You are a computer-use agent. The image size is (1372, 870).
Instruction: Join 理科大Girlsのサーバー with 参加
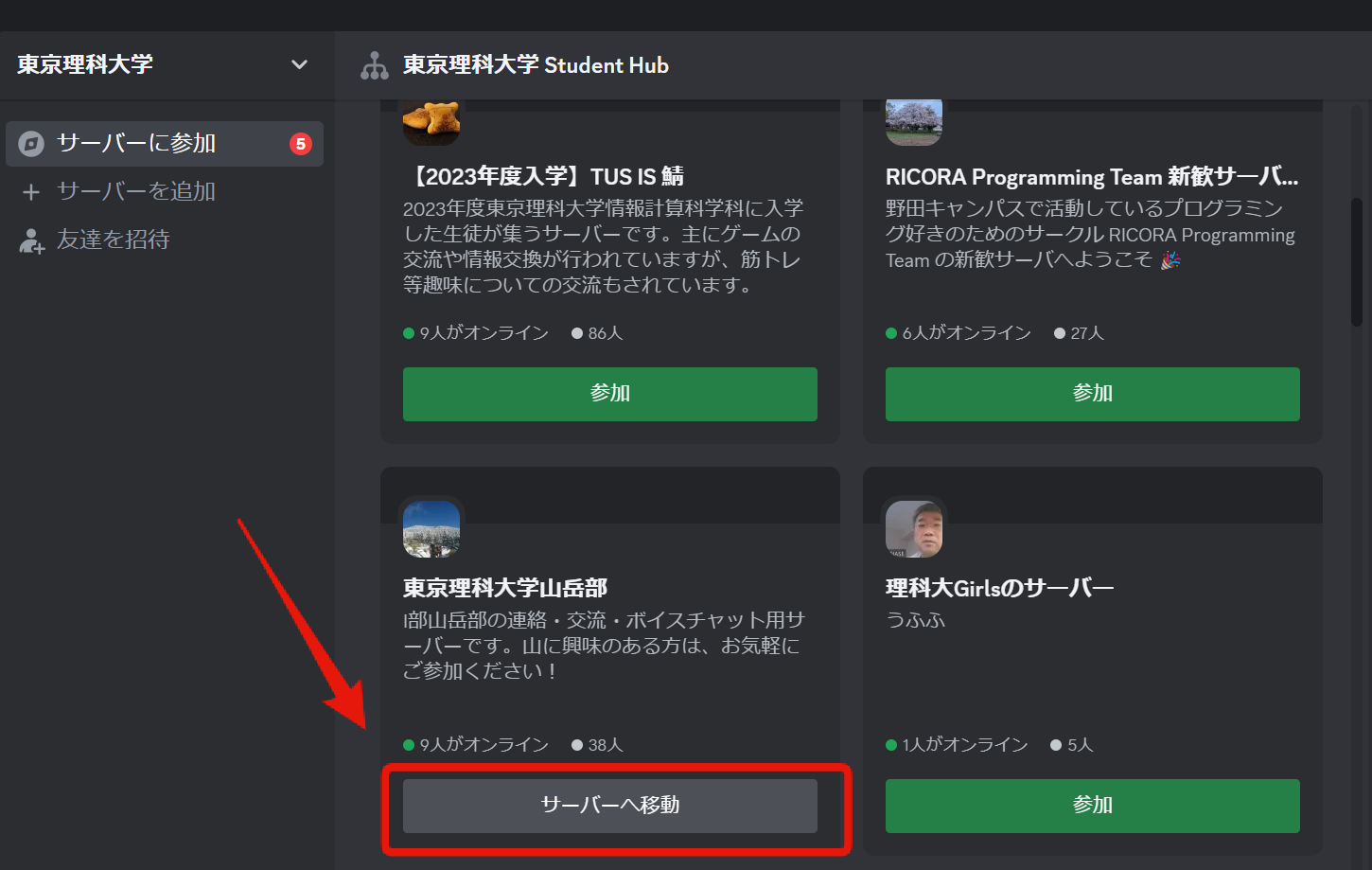coord(1093,806)
